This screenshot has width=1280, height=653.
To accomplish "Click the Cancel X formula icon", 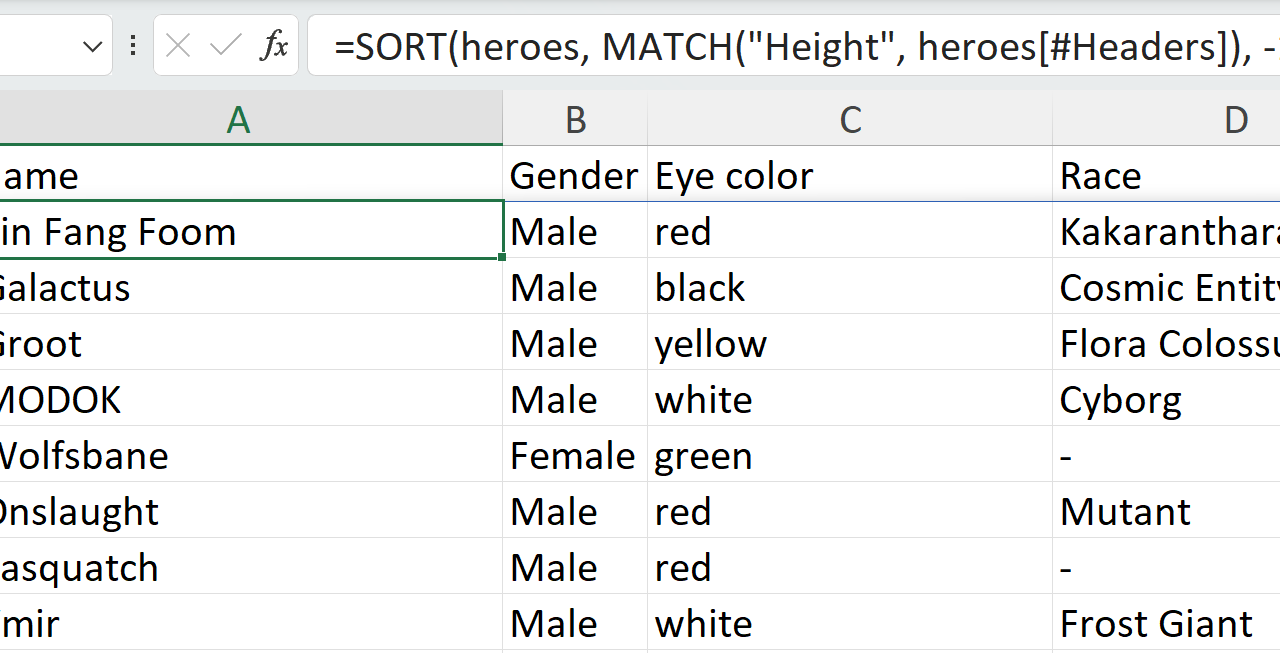I will (178, 45).
